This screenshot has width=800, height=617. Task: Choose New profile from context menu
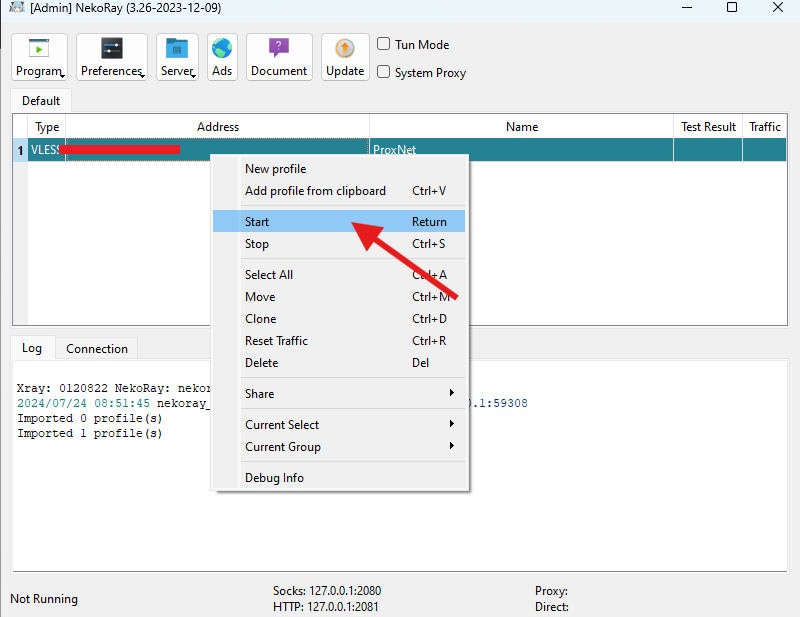[x=339, y=169]
